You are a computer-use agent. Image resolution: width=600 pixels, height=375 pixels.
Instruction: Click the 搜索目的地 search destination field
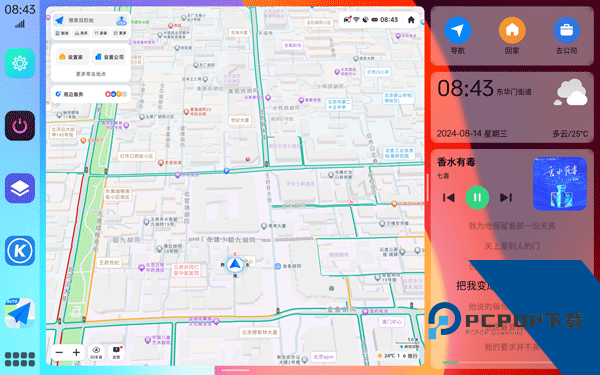(x=90, y=20)
